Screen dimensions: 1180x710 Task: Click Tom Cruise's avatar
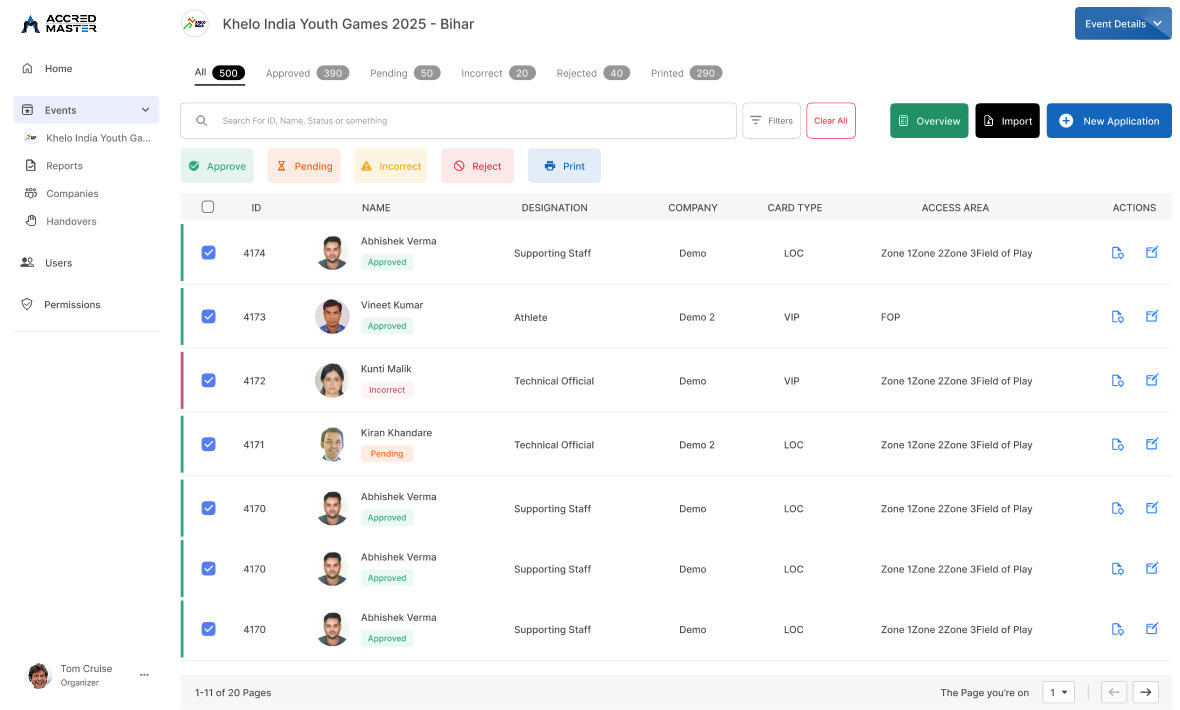tap(39, 675)
